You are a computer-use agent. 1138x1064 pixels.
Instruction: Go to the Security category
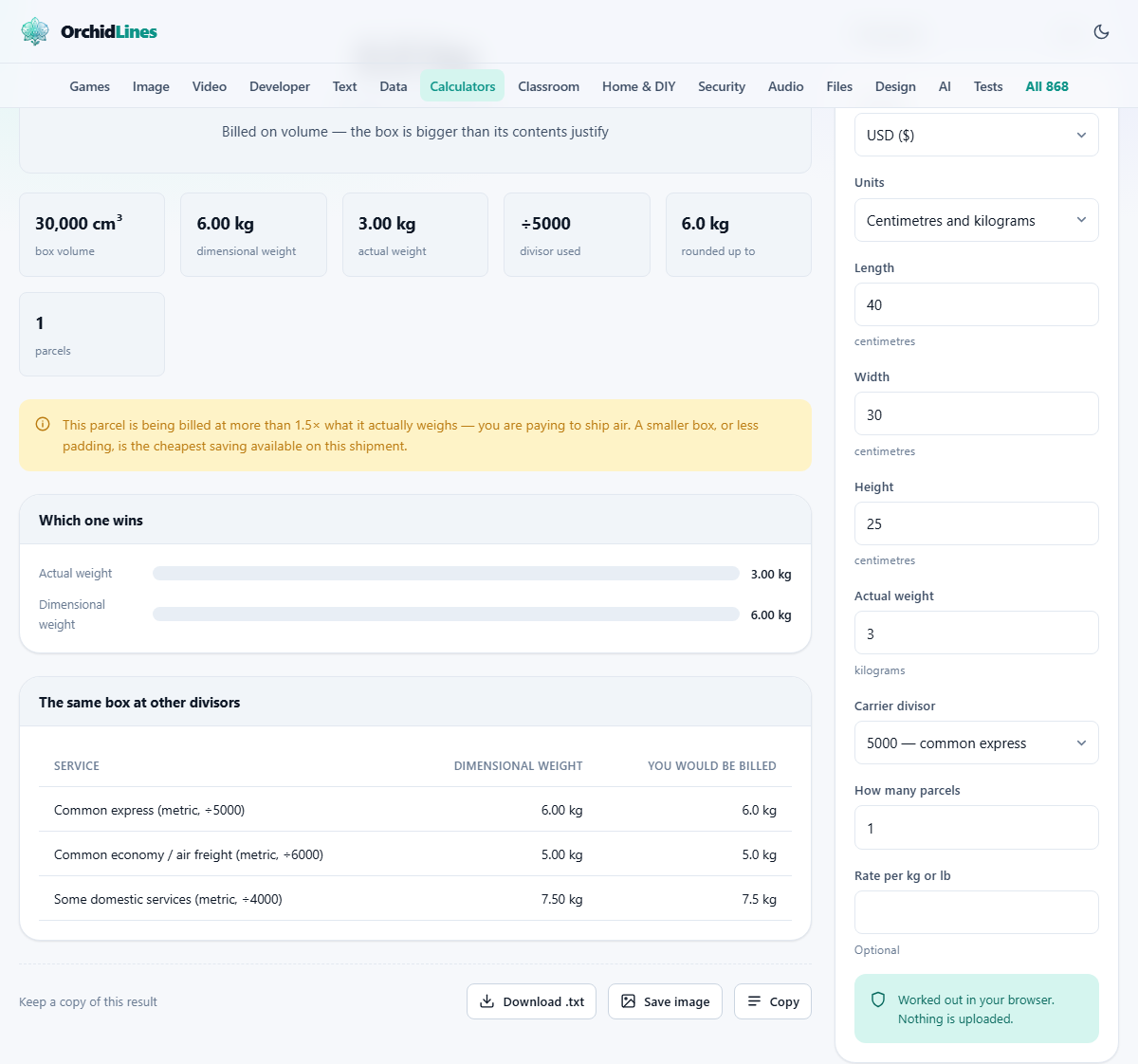click(722, 86)
